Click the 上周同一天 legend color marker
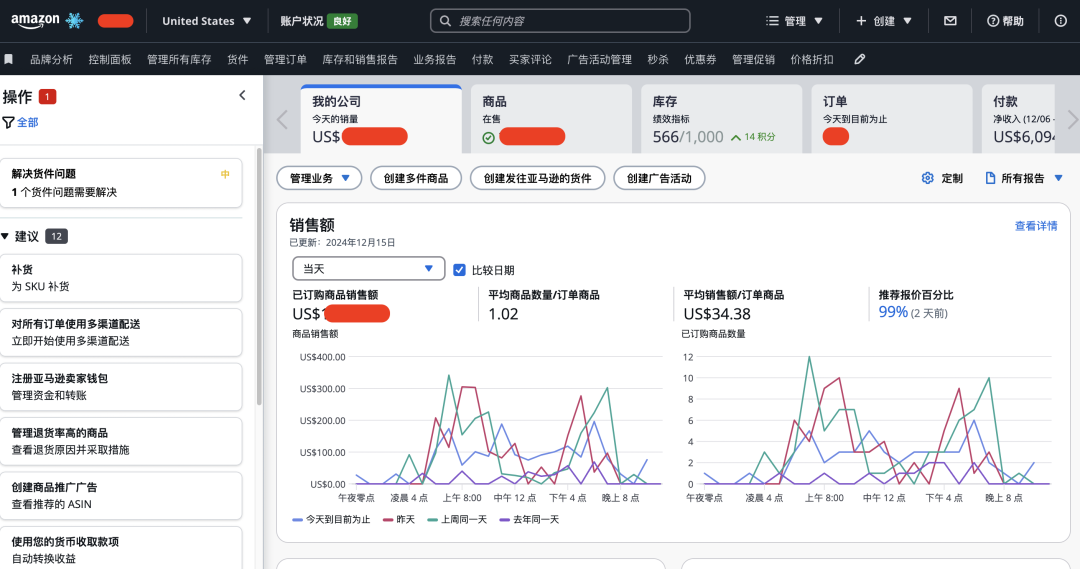 433,519
